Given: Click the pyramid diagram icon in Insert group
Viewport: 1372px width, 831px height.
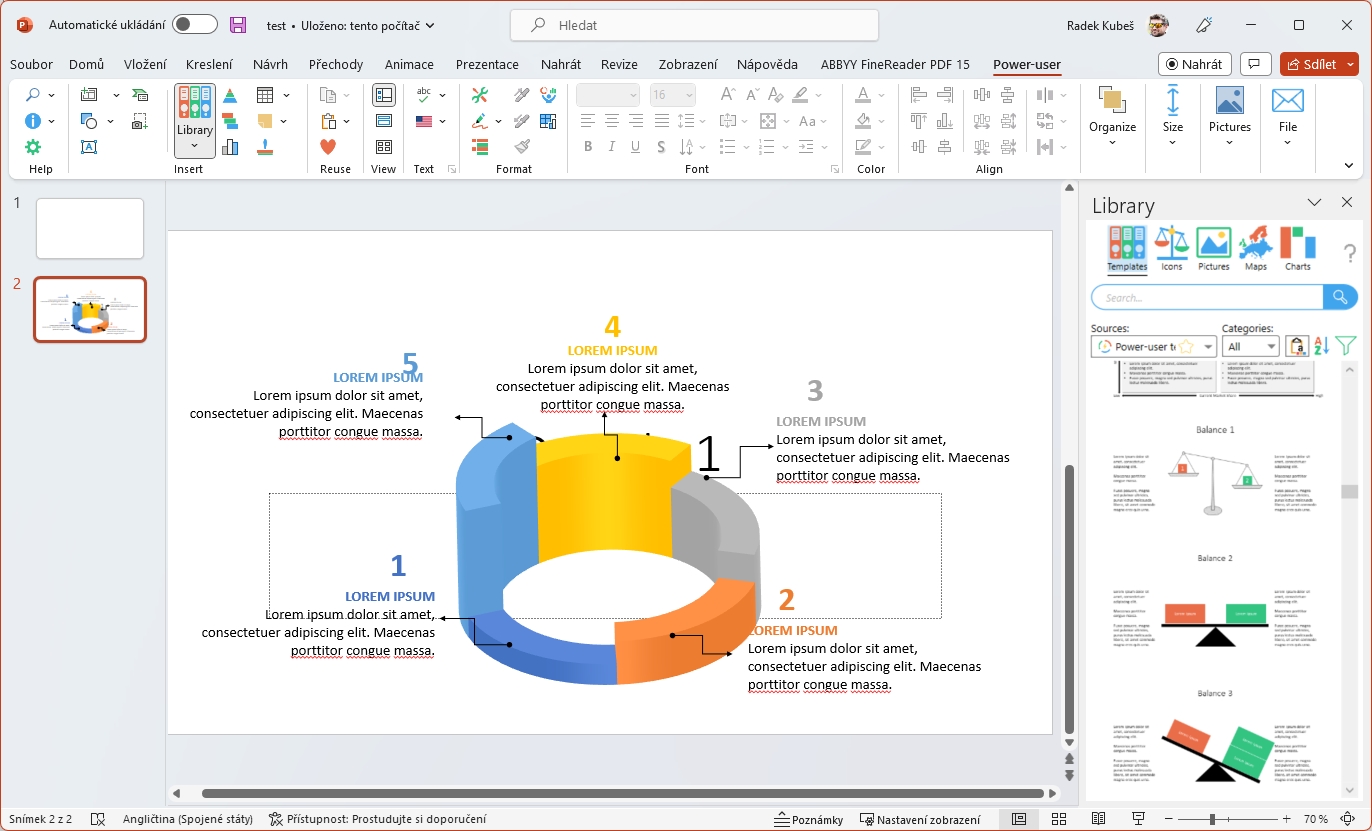Looking at the screenshot, I should click(230, 96).
